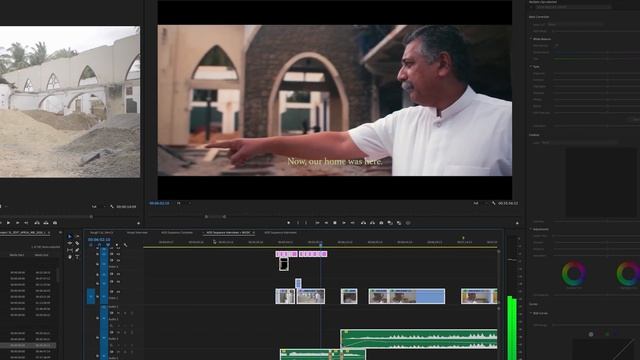Open the Program monitor button editor

pyautogui.click(x=517, y=223)
